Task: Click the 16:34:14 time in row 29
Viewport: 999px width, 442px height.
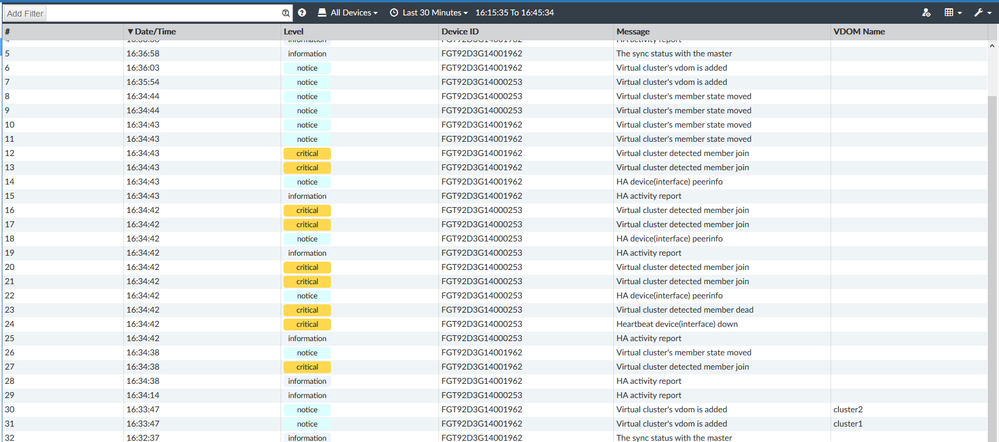Action: pos(142,396)
